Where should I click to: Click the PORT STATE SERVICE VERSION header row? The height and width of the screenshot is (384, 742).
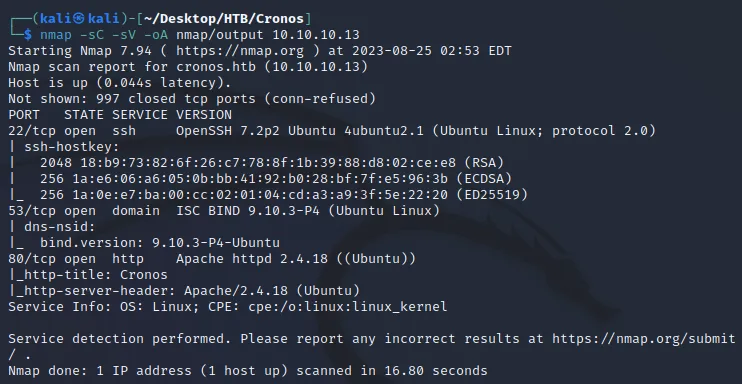pyautogui.click(x=120, y=115)
